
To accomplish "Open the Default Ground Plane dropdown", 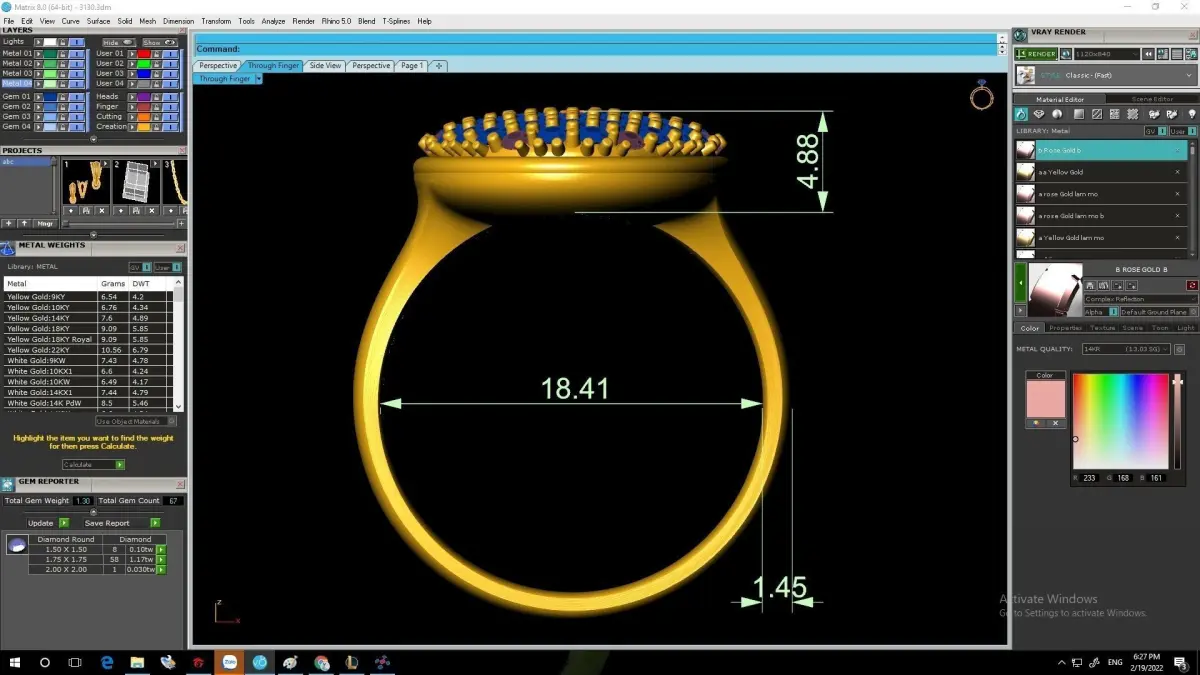I will pos(1158,312).
